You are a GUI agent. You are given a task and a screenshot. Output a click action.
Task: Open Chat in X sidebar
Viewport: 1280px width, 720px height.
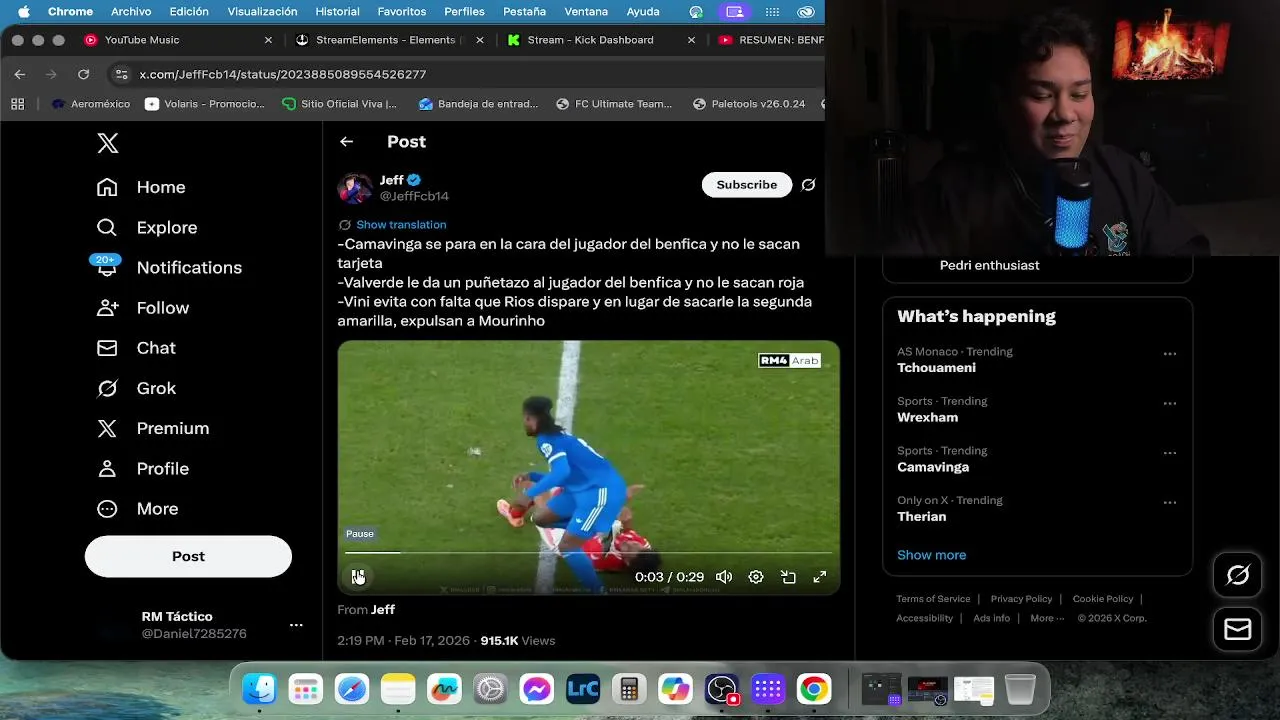[x=136, y=348]
